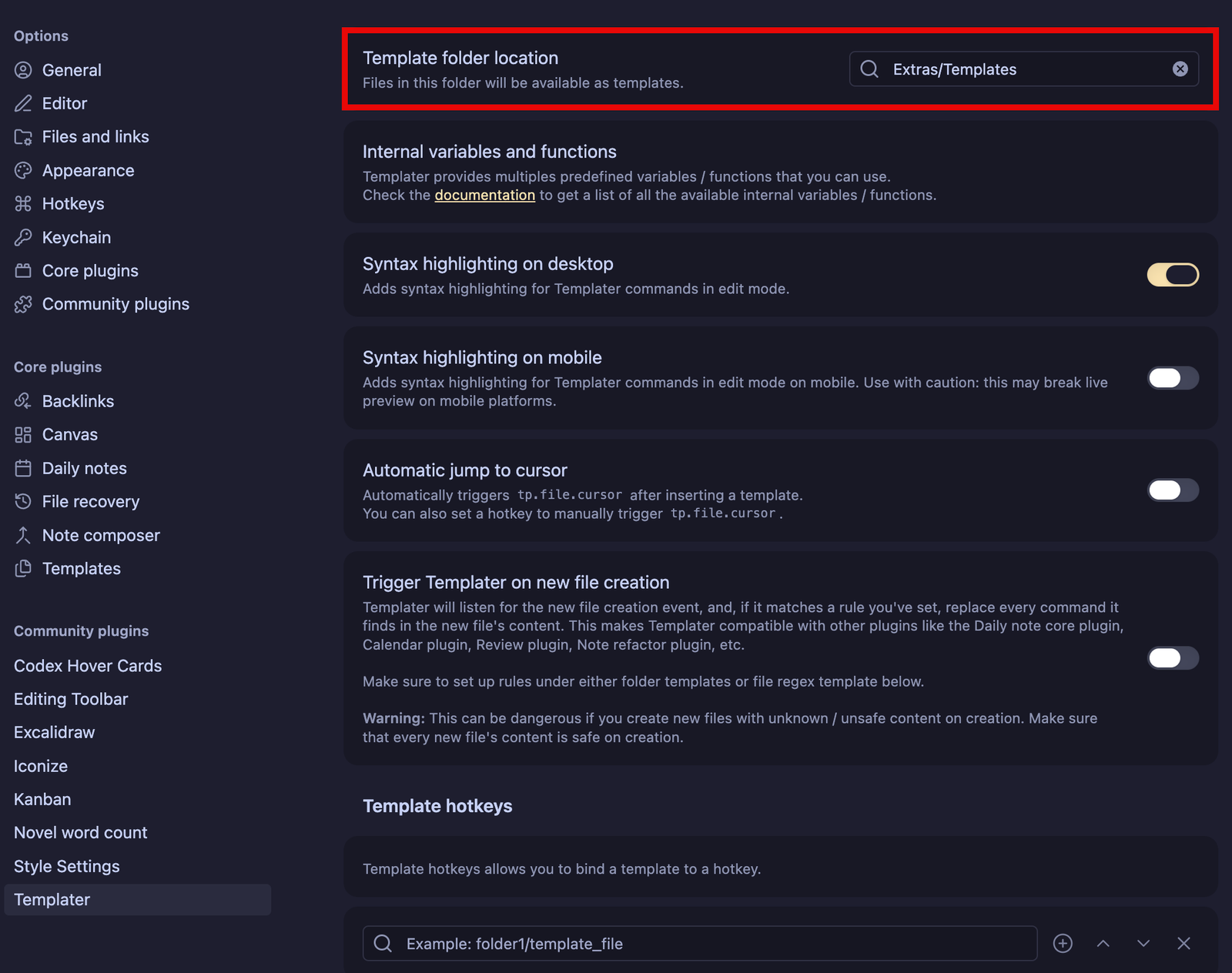Select the Hotkeys command icon
Viewport: 1232px width, 973px height.
[22, 203]
